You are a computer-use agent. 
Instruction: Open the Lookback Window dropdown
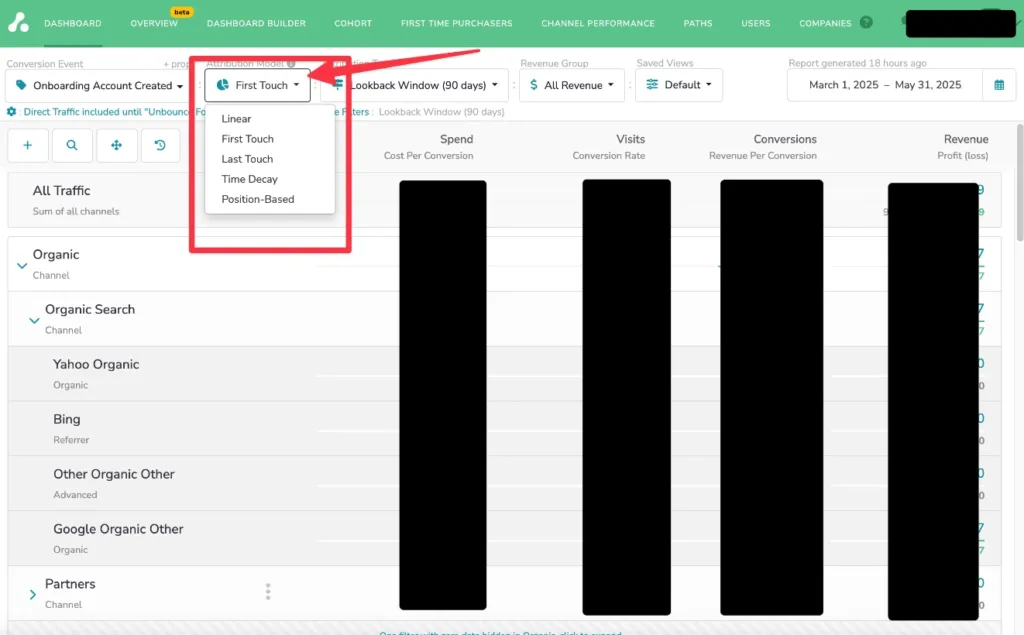click(420, 85)
